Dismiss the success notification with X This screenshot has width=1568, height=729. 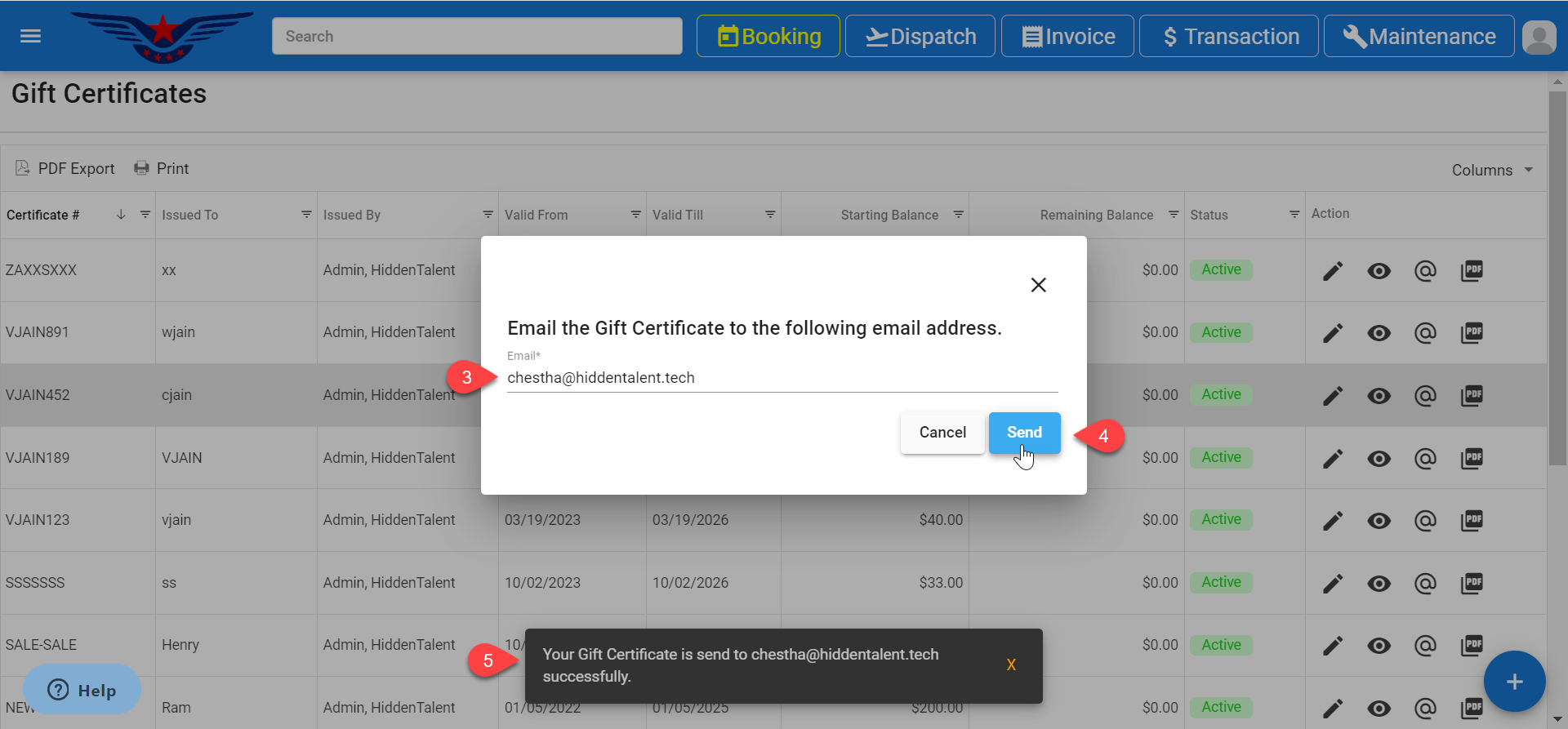1011,665
